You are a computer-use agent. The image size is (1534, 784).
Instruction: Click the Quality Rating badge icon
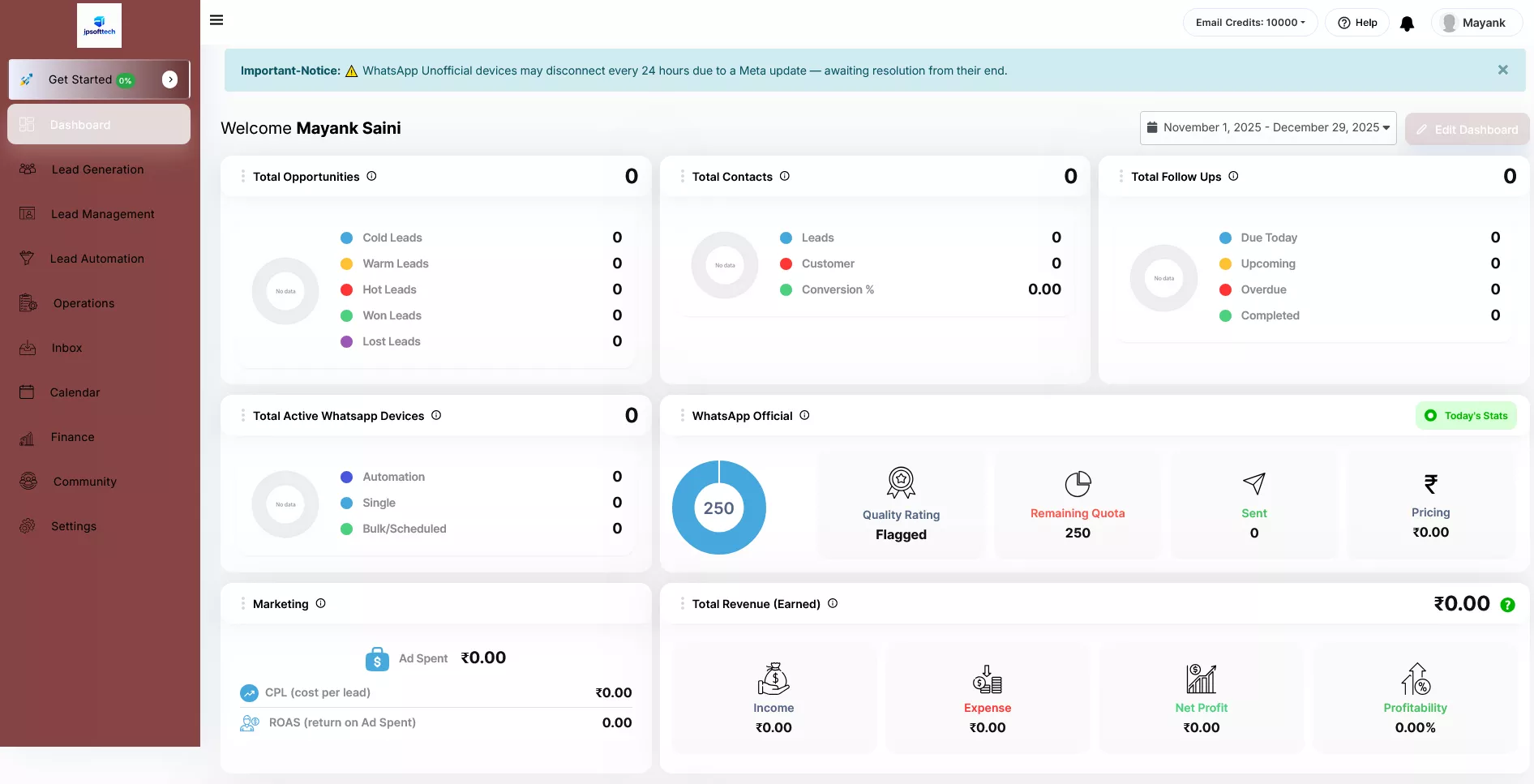(x=901, y=482)
